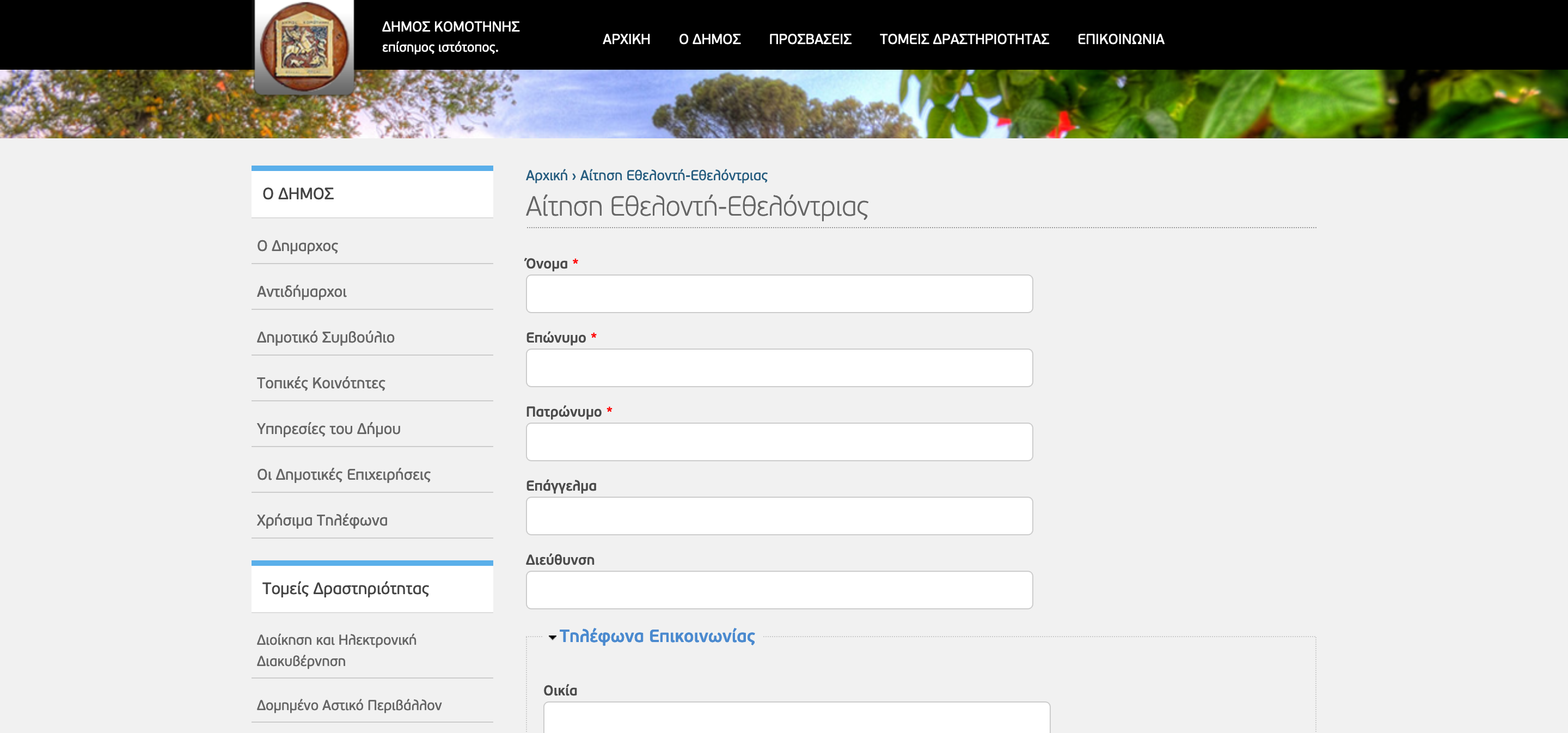Click the Αίτηση Εθελοντή-Εθελόντριας breadcrumb link

coord(673,175)
